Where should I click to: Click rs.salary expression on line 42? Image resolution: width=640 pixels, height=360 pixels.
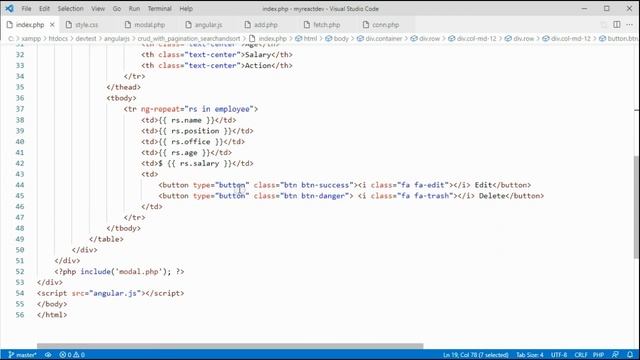[x=200, y=163]
